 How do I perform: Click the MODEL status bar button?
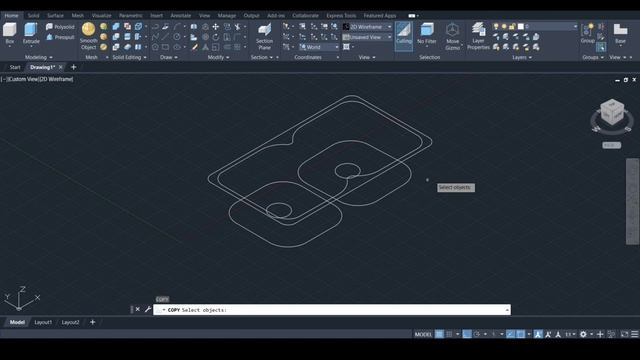pos(423,334)
